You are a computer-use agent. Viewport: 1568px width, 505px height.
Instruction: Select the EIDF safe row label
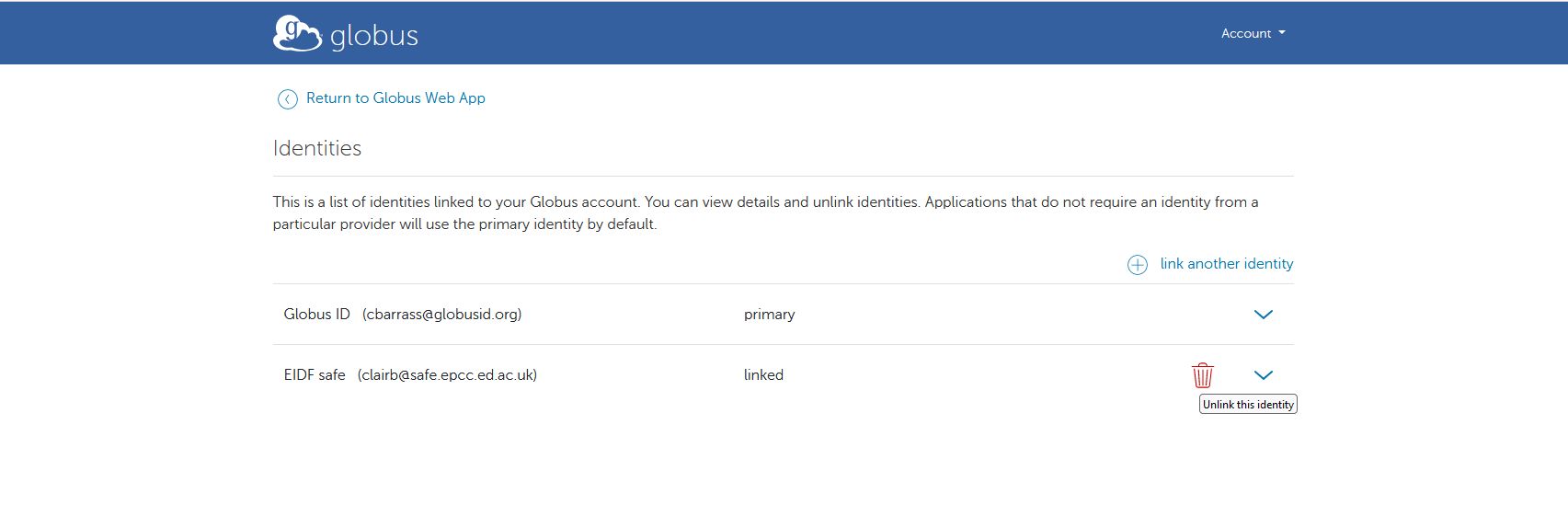tap(315, 375)
